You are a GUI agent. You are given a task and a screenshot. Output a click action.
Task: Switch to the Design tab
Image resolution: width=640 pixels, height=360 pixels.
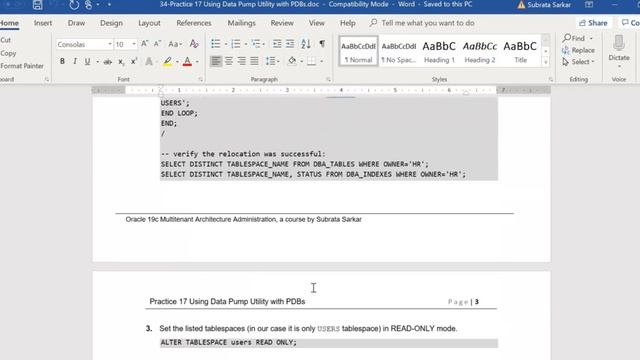pyautogui.click(x=111, y=23)
